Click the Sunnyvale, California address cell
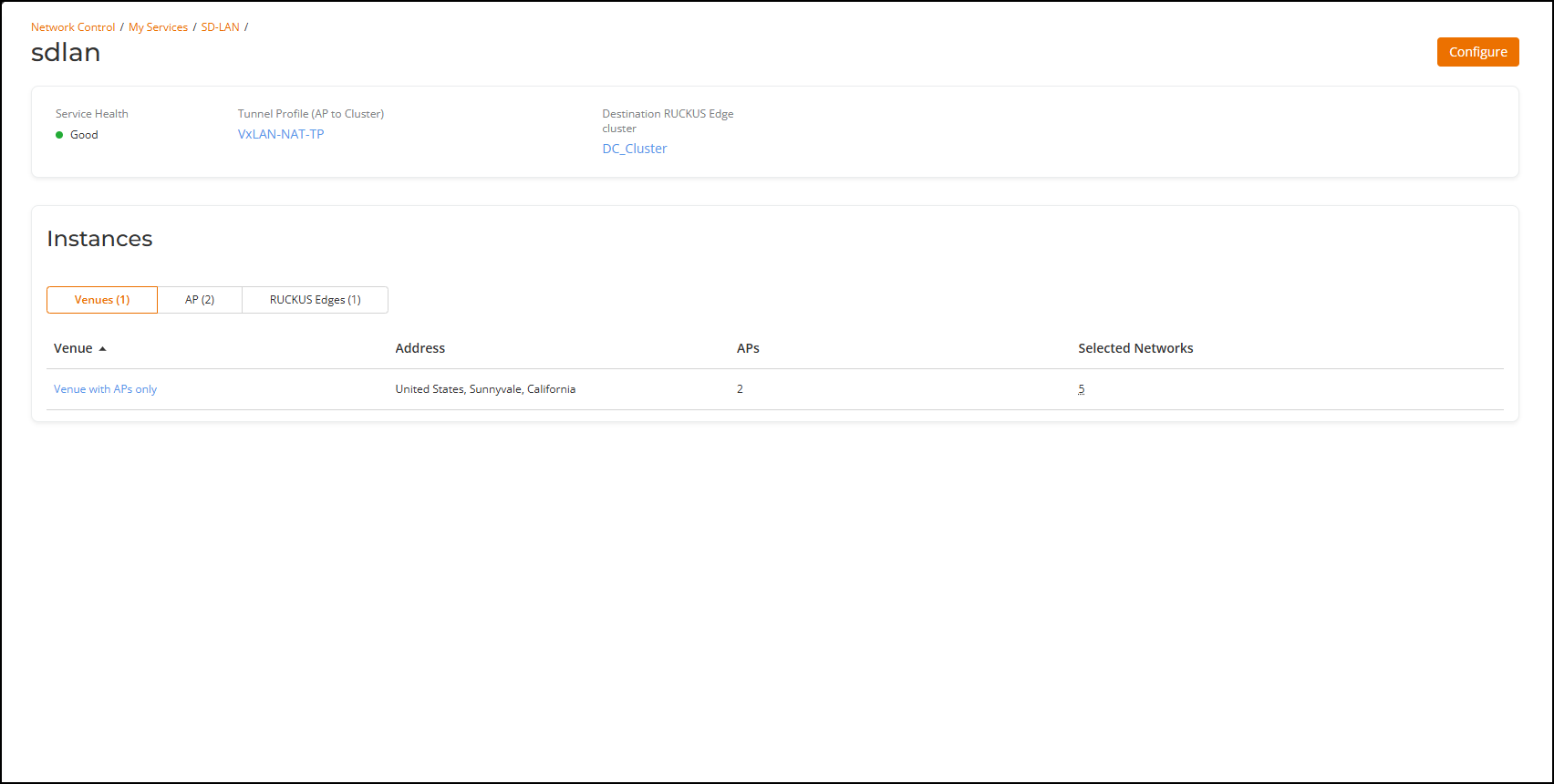Screen dimensions: 1554x784 485,389
